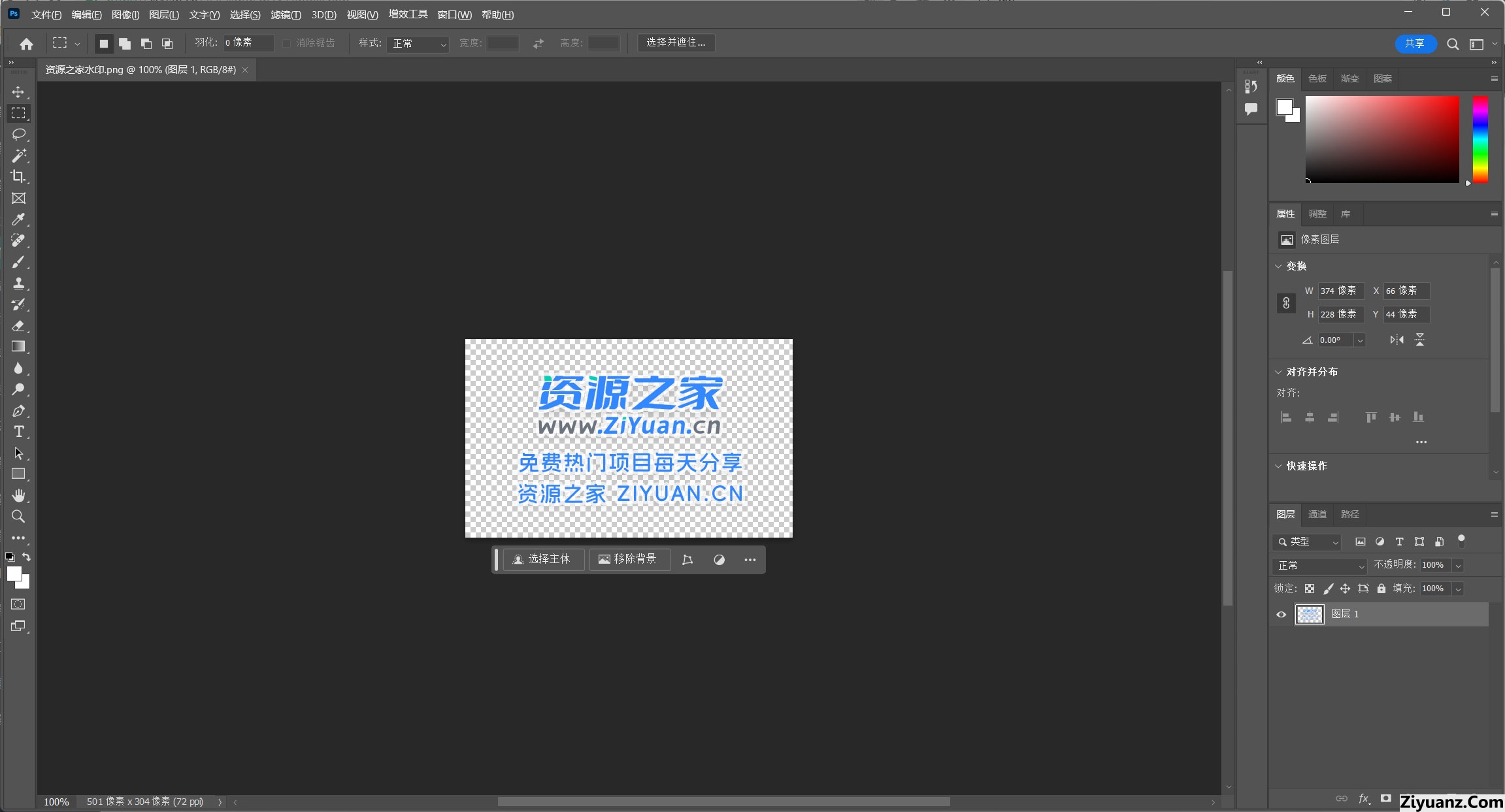Click the X position input field

(1405, 290)
